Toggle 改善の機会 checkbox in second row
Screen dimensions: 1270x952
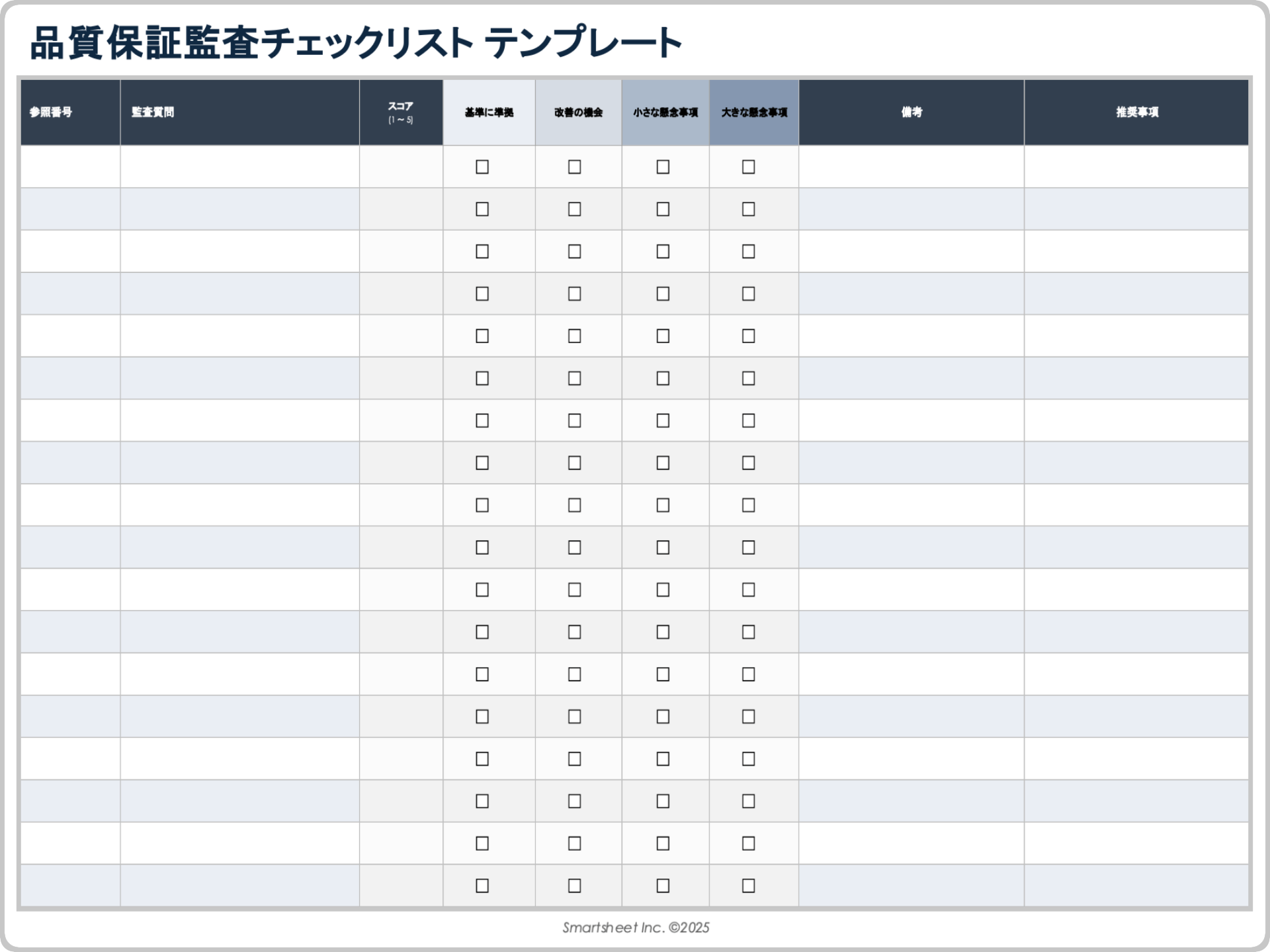click(574, 210)
